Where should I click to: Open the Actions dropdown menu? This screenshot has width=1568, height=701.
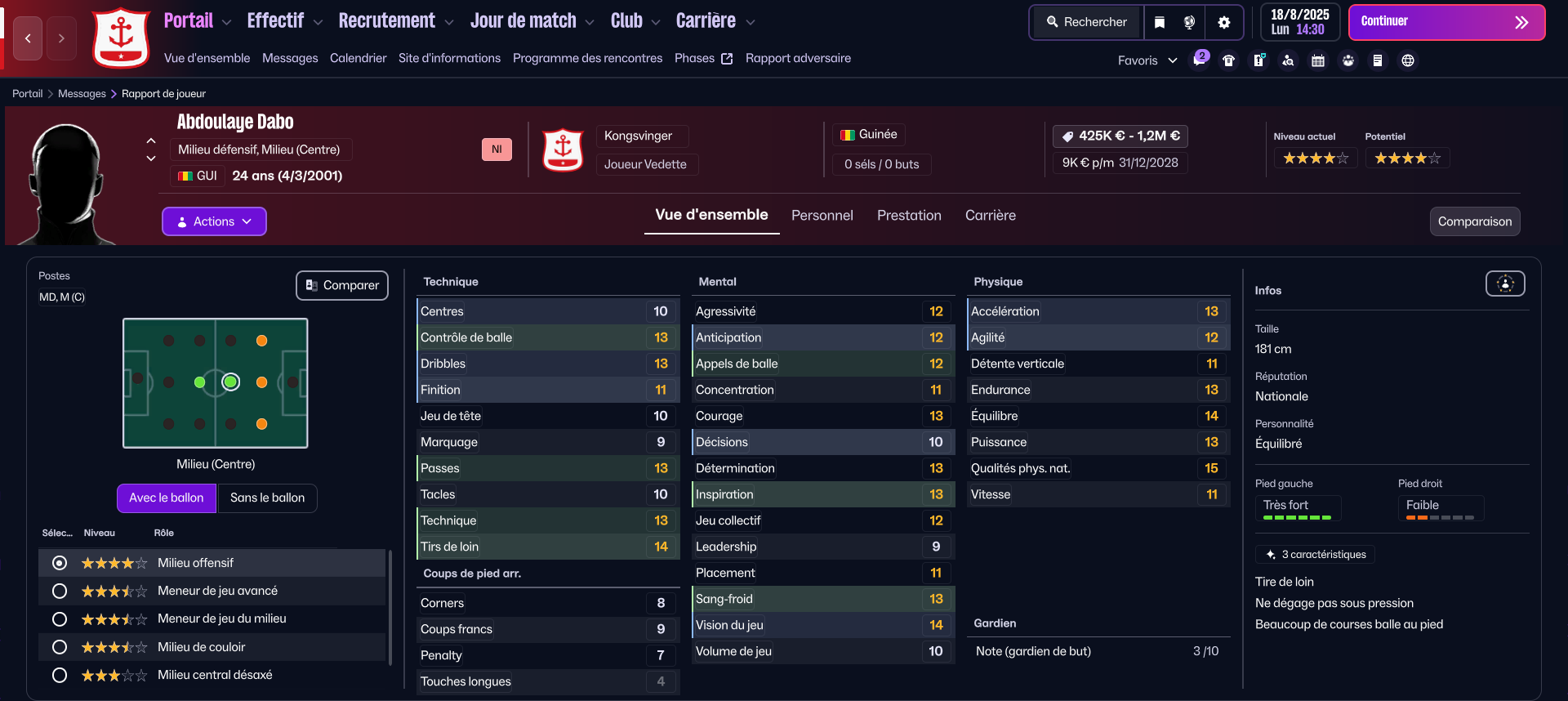click(214, 221)
